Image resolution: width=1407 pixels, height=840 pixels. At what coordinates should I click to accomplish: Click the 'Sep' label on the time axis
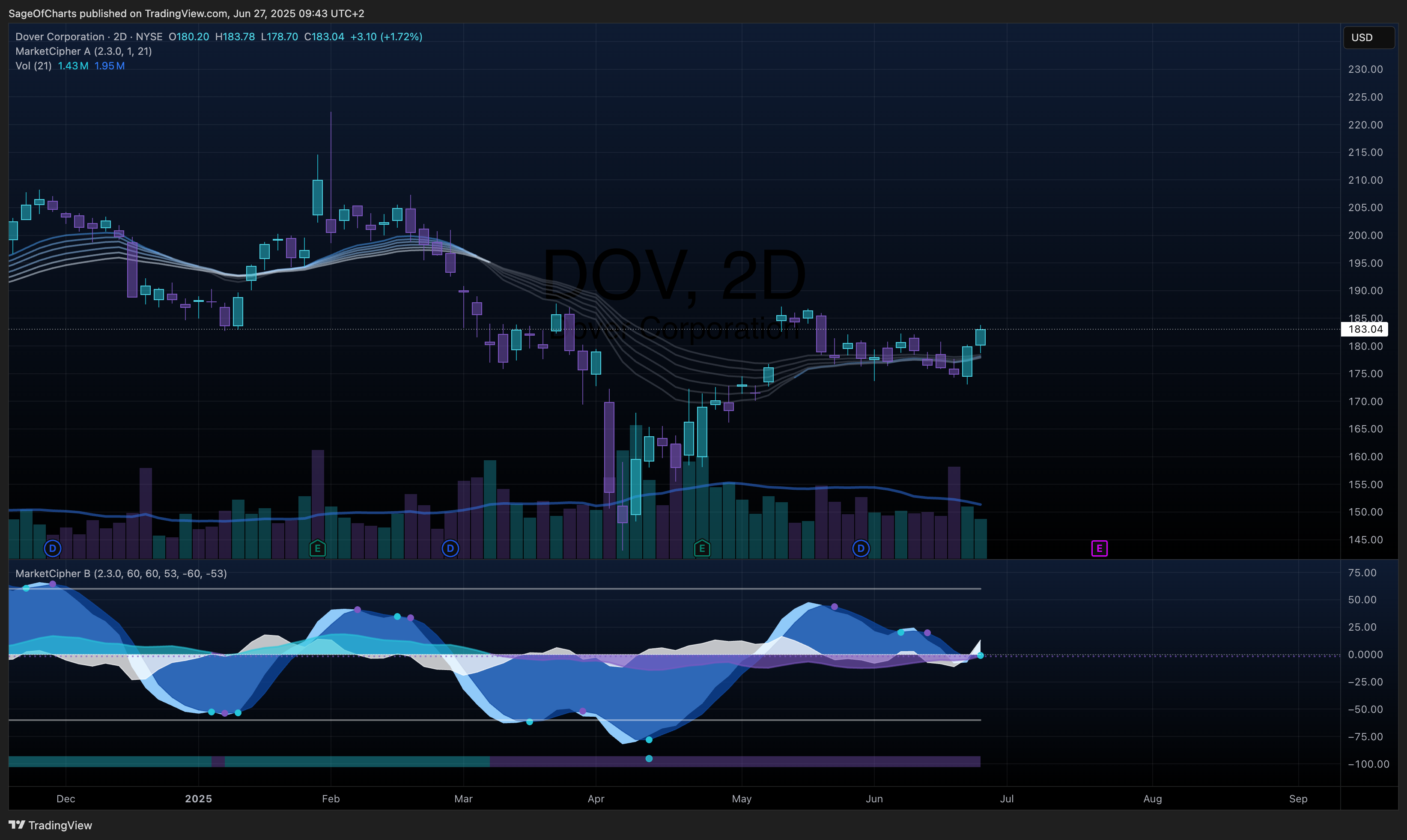pos(1298,798)
